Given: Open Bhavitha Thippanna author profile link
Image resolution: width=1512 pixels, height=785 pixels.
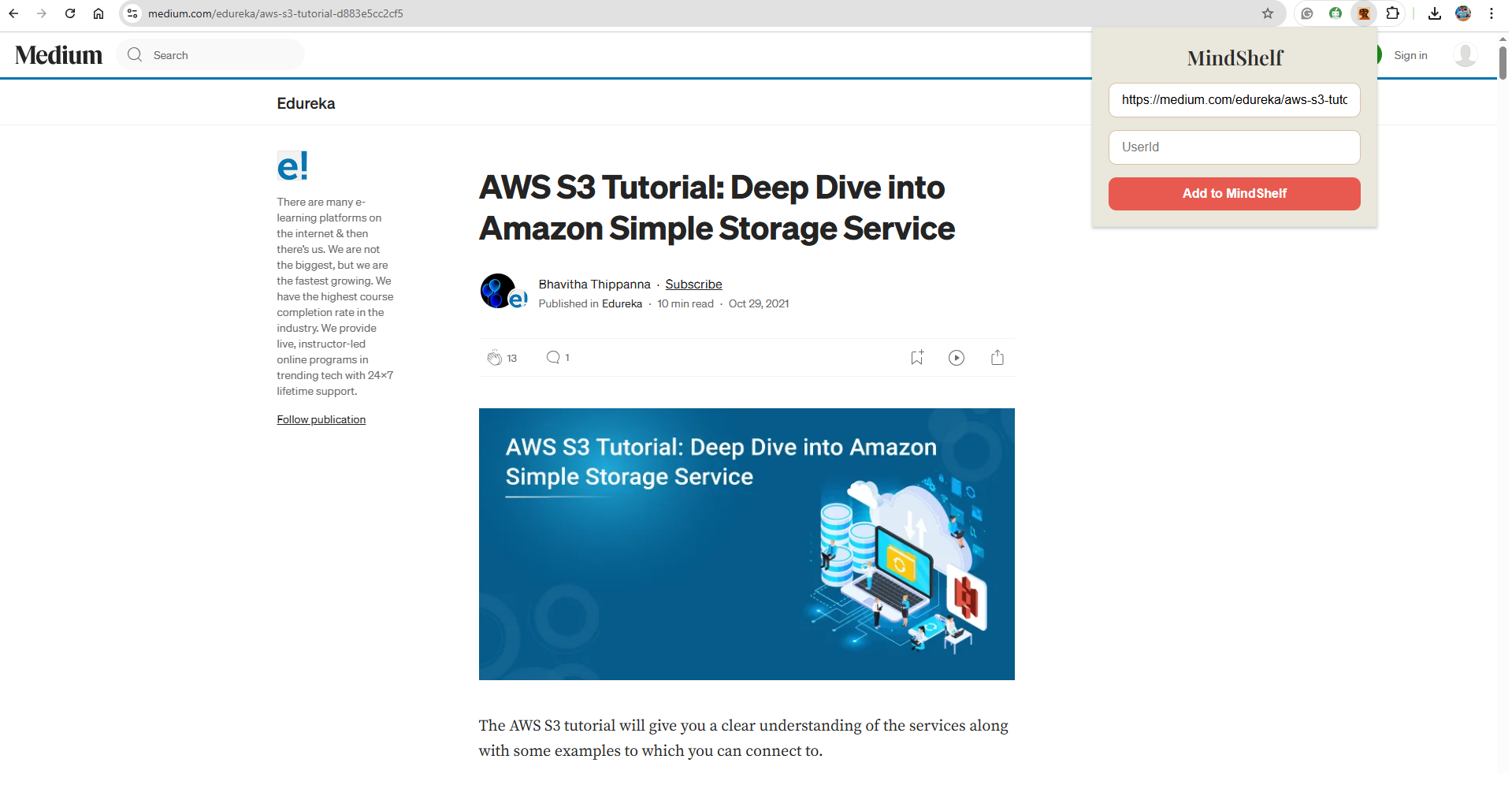Looking at the screenshot, I should click(595, 285).
